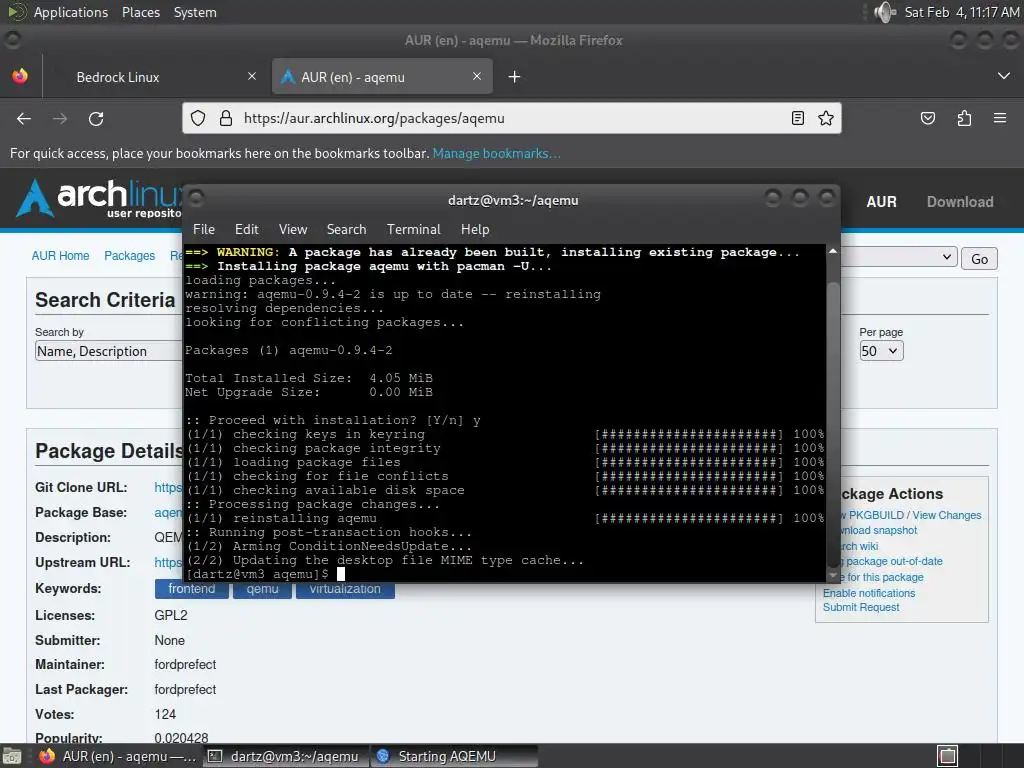Image resolution: width=1024 pixels, height=768 pixels.
Task: Open the terminal Search menu
Action: pos(346,229)
